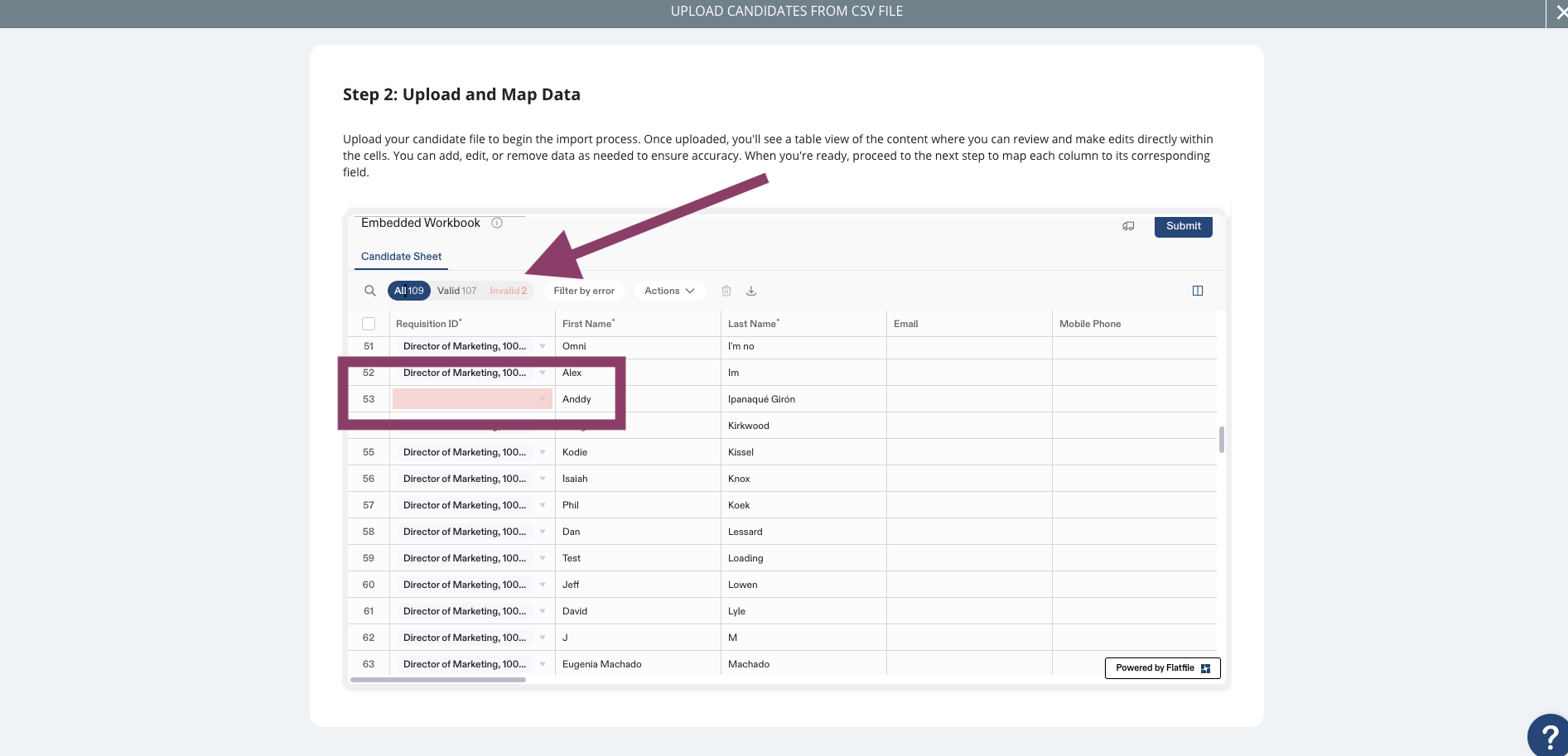1568x756 pixels.
Task: Click the Mobile Phone cell in row 60
Action: point(1135,585)
